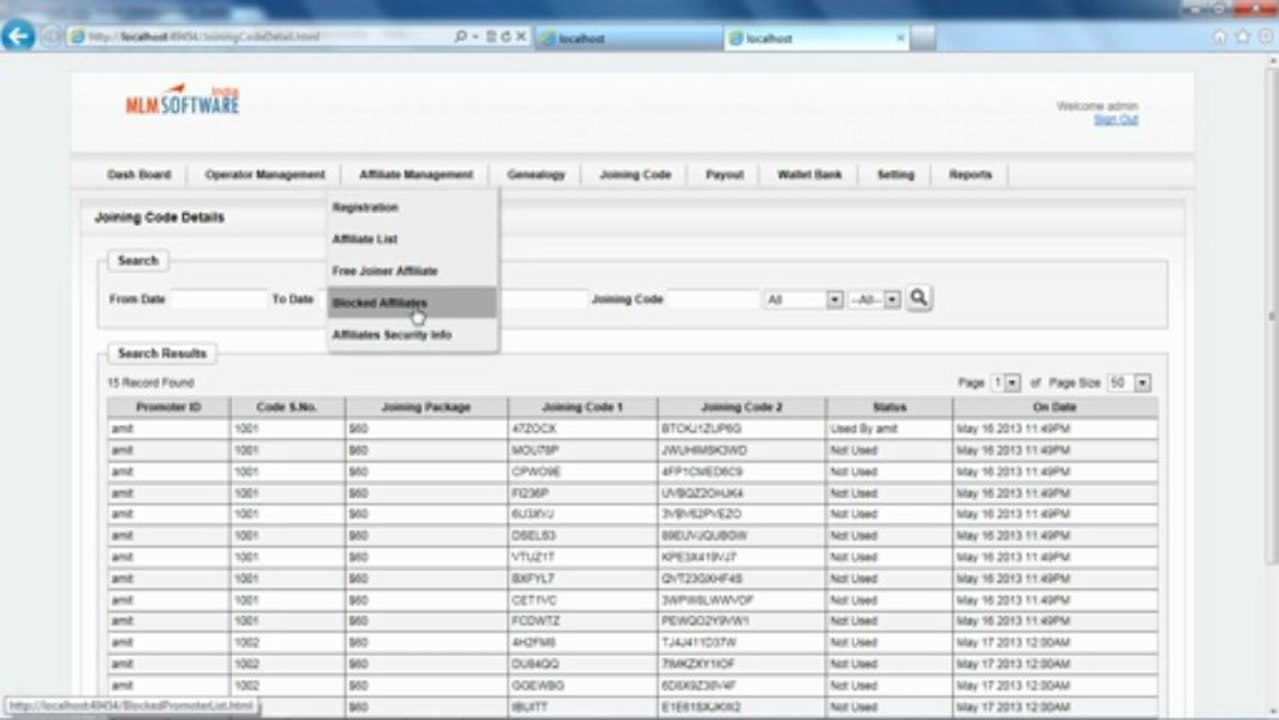Switch to the first localhost tab

(x=627, y=38)
